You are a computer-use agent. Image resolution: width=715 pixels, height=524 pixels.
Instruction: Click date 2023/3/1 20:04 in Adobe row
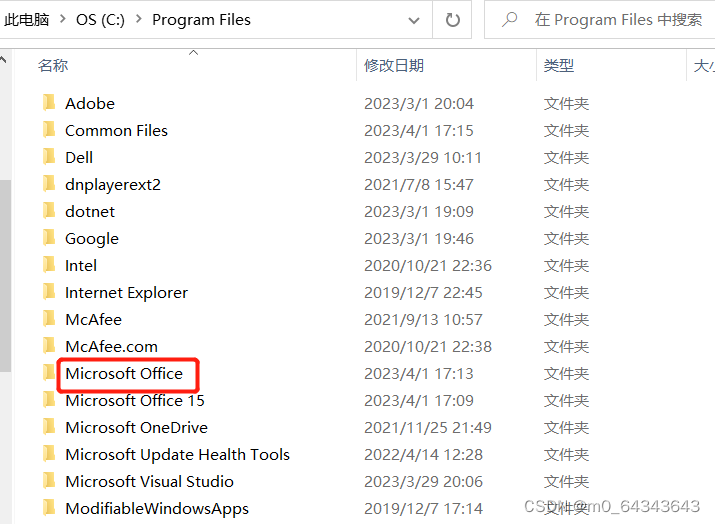419,104
